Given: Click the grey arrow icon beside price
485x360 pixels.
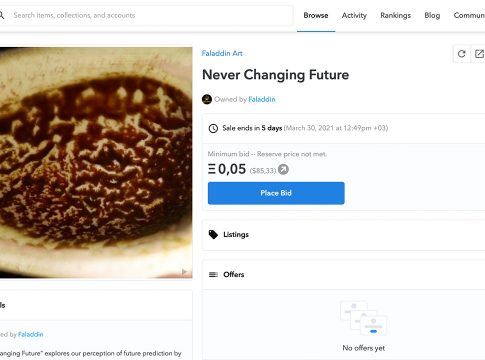Looking at the screenshot, I should coord(283,170).
